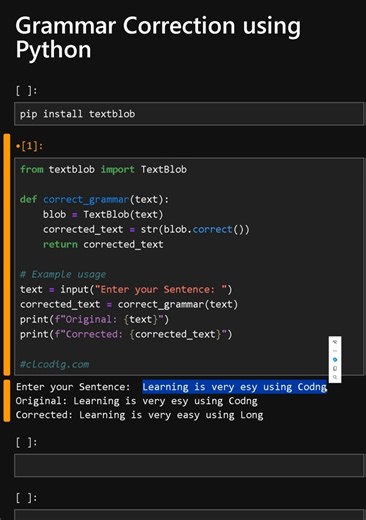Image resolution: width=366 pixels, height=520 pixels.
Task: Click the 'Enter your Sentence:' output label
Action: (x=73, y=387)
